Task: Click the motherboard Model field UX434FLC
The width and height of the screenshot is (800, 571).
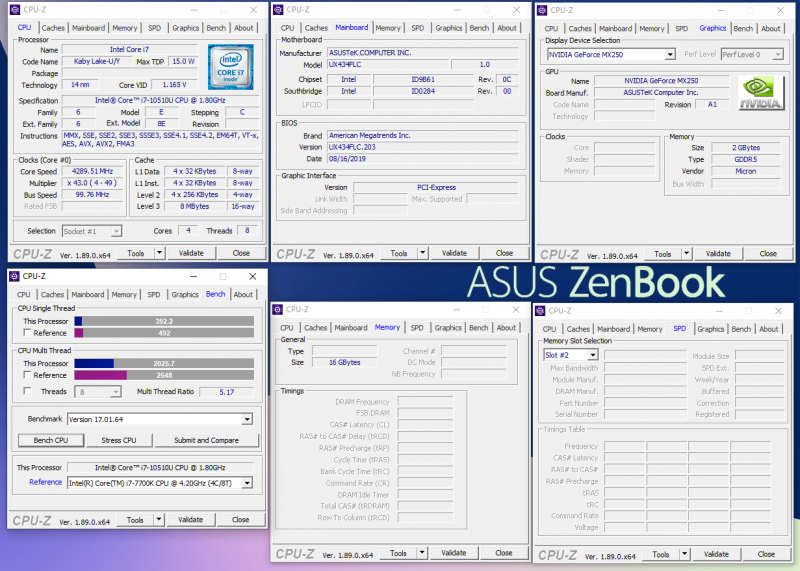Action: click(x=388, y=65)
